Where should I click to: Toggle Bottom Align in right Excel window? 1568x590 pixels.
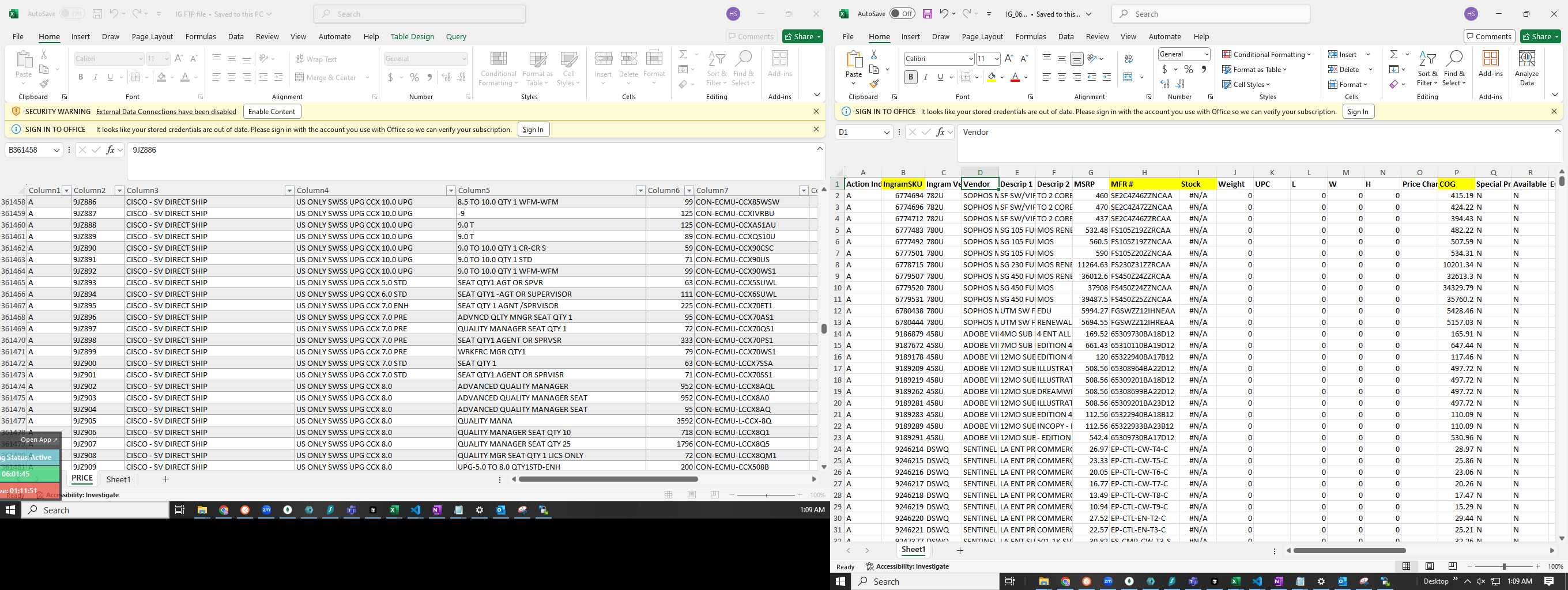point(1077,58)
